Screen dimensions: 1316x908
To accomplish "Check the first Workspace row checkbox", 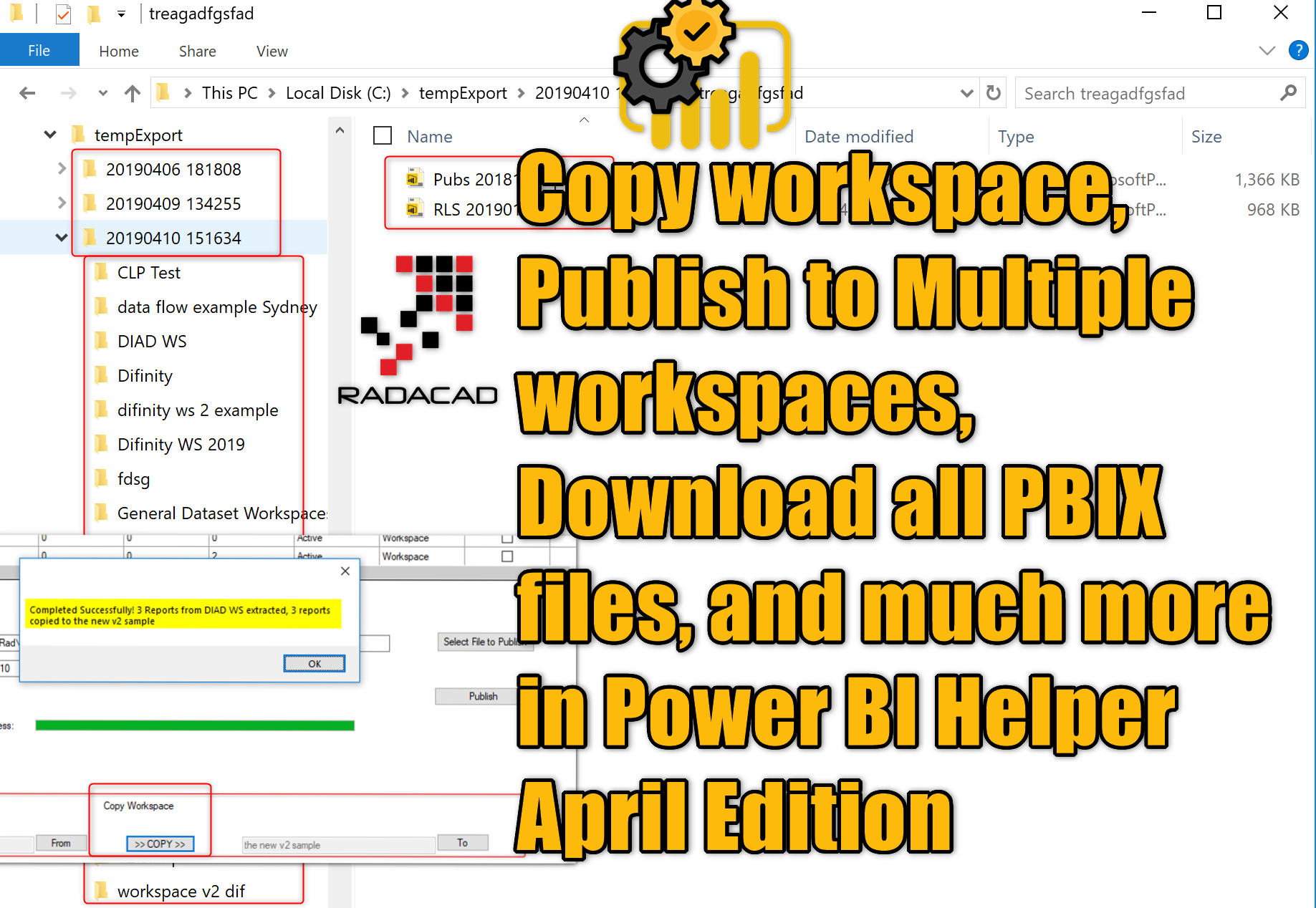I will coord(507,538).
